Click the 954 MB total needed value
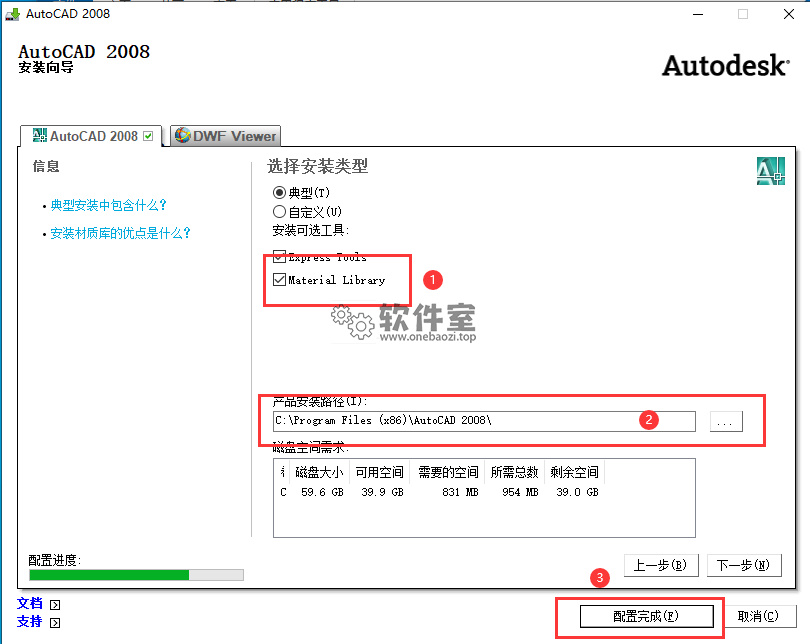The width and height of the screenshot is (810, 644). (520, 493)
